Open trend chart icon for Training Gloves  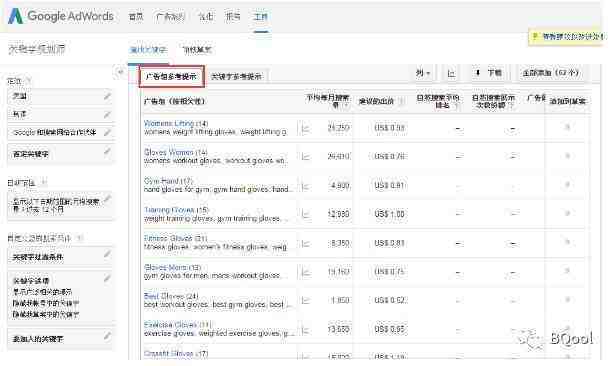click(306, 214)
